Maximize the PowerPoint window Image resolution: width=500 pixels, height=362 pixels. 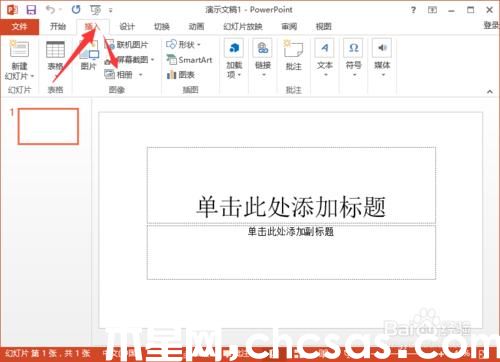coord(470,10)
